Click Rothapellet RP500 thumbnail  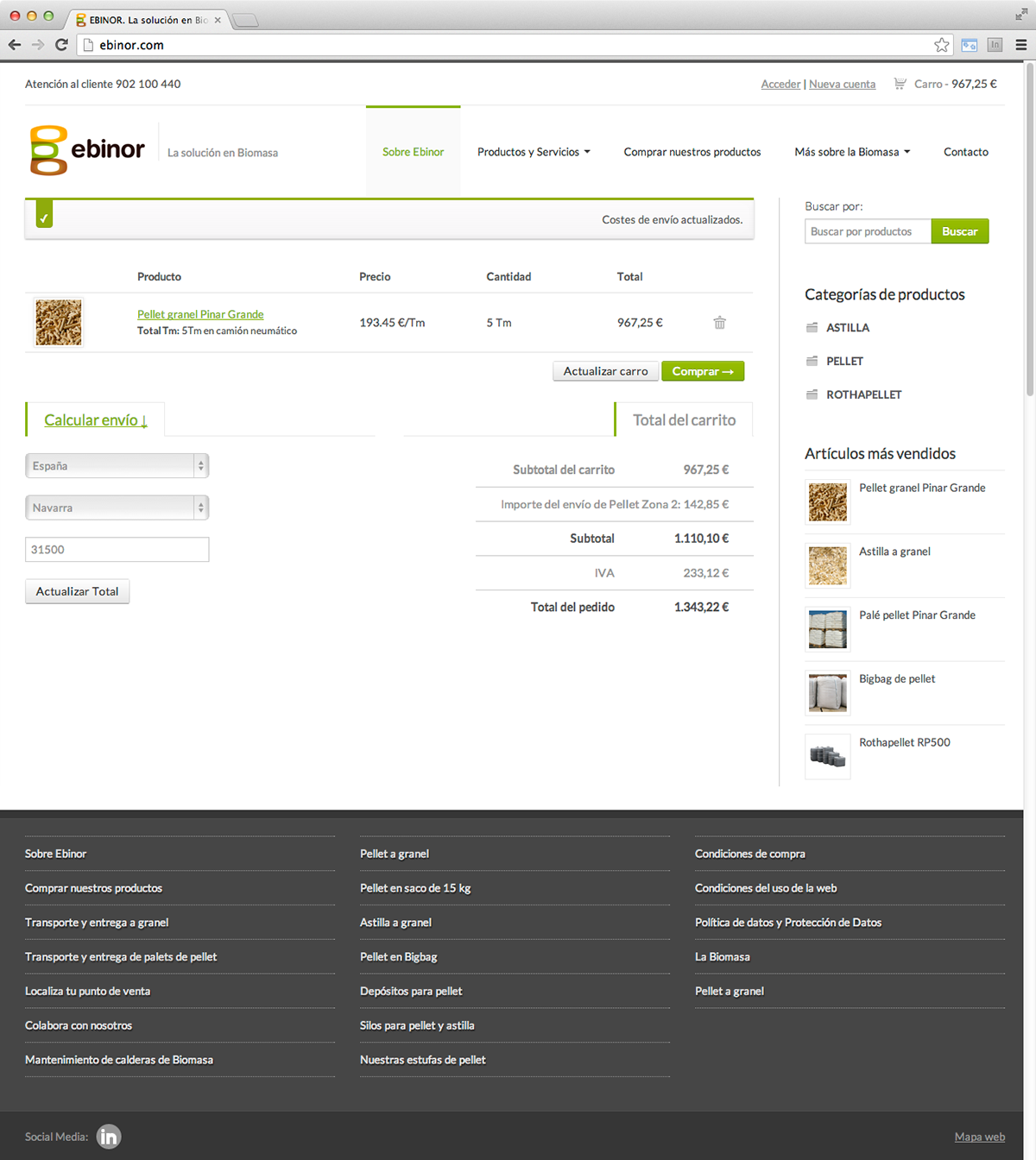click(x=827, y=757)
